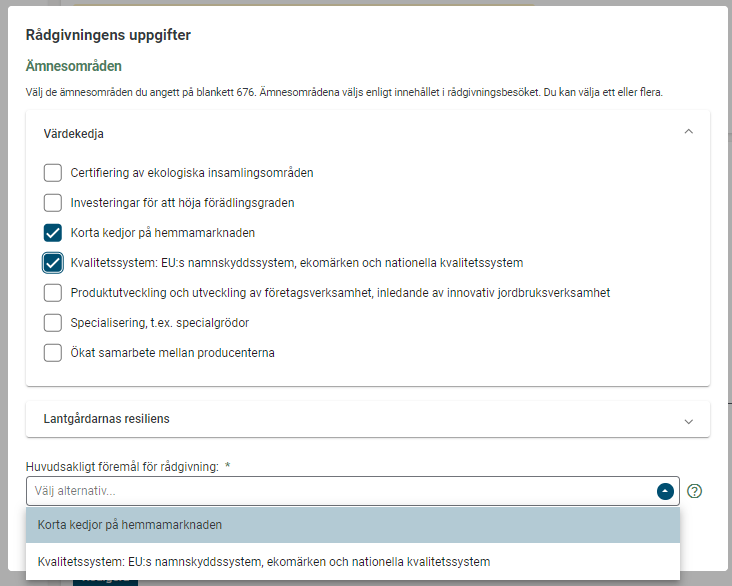Click the Värdekedja panel header title

74,133
